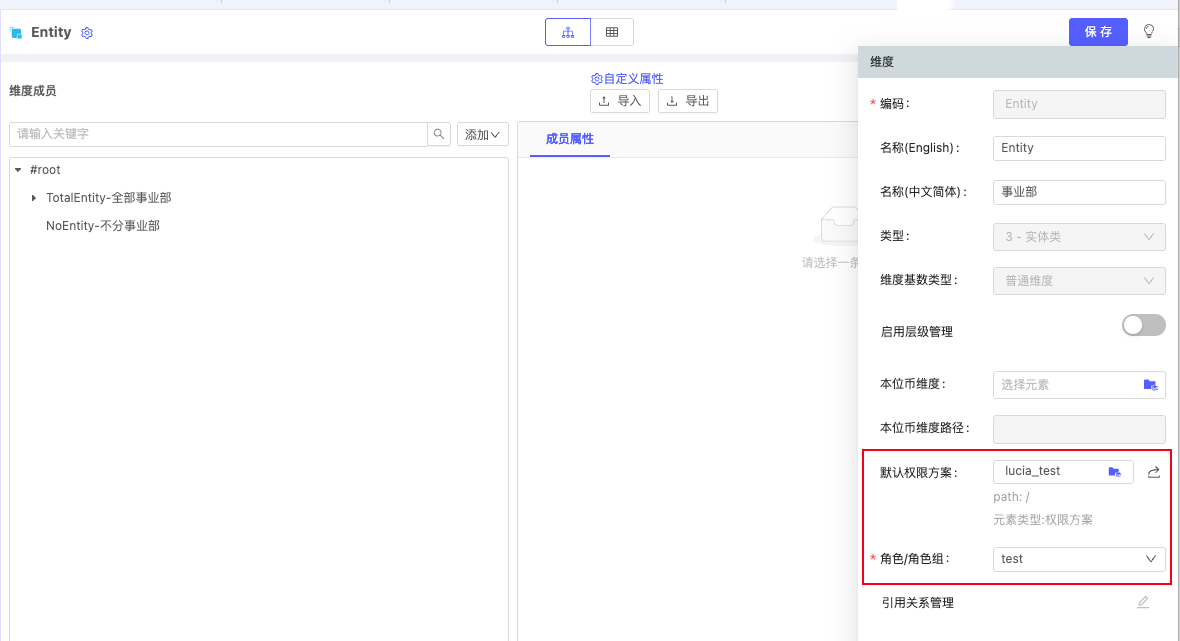Click the gear icon next to Entity title

pyautogui.click(x=87, y=33)
